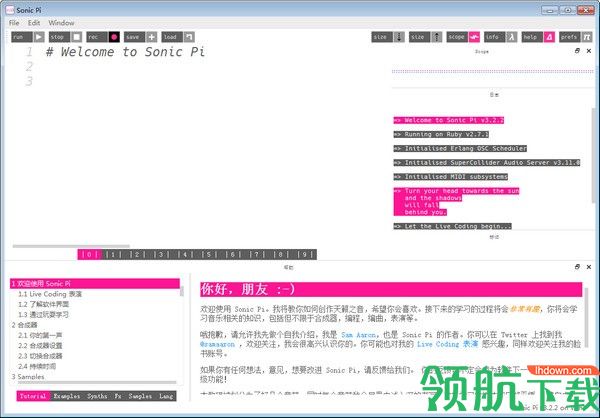This screenshot has width=600, height=418.
Task: Open tutorial section 2.4 持续时间
Action: click(37, 366)
